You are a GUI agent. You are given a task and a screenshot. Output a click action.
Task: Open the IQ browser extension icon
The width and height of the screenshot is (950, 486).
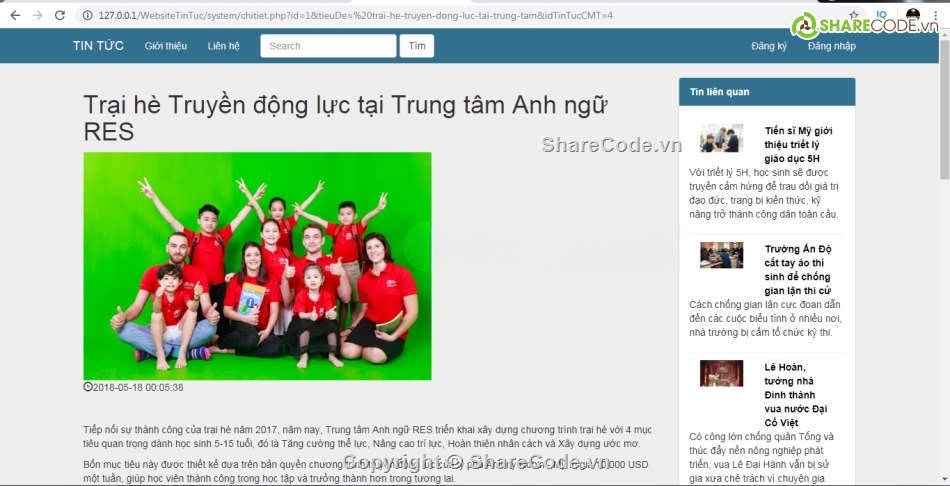coord(882,15)
